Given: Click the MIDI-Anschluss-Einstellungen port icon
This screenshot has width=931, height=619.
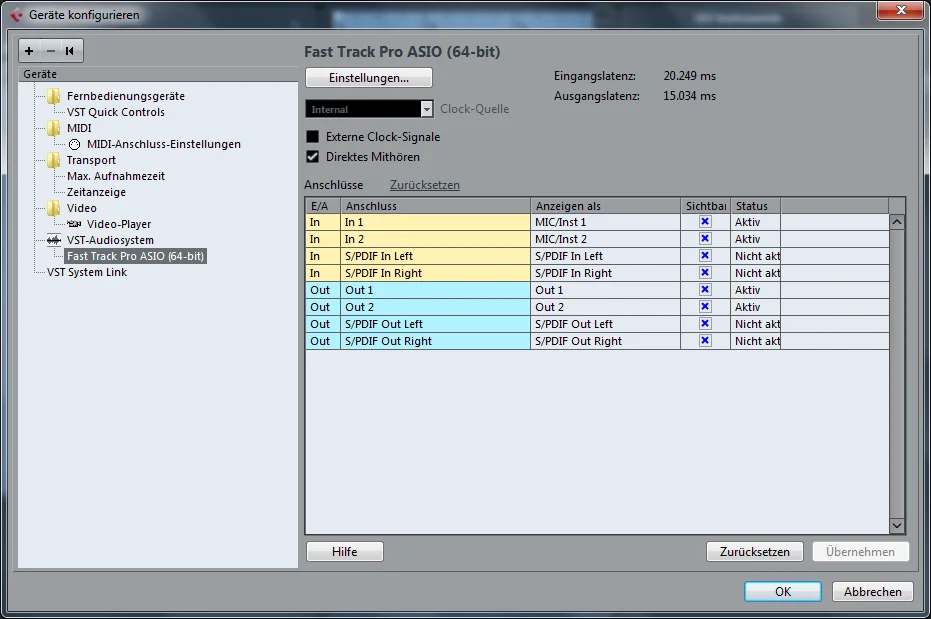Looking at the screenshot, I should coord(74,144).
